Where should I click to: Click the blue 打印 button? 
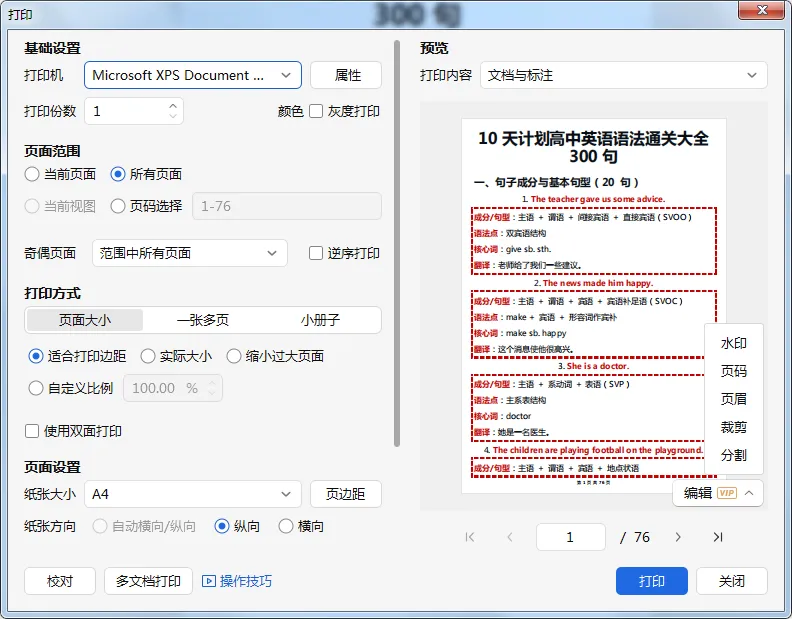click(x=652, y=581)
